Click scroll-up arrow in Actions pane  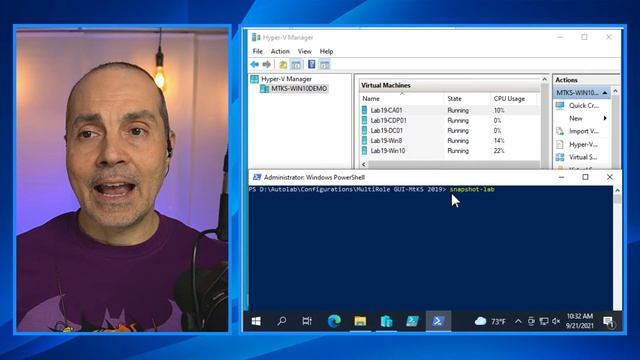point(616,91)
